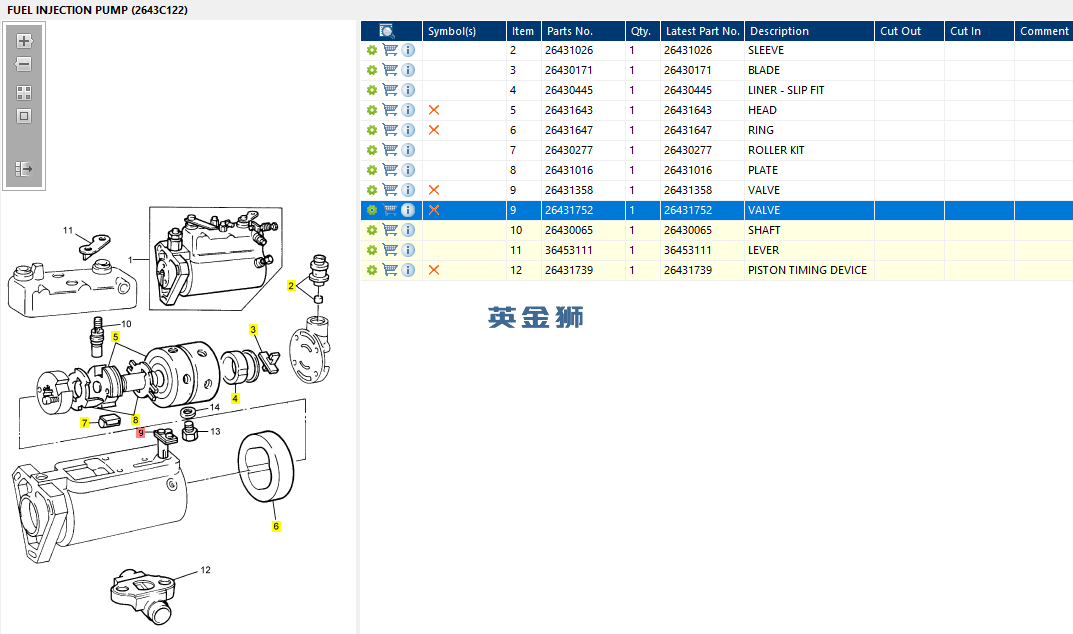This screenshot has width=1073, height=634.
Task: Open info for highlighted VALVE 26431752
Action: tap(408, 210)
